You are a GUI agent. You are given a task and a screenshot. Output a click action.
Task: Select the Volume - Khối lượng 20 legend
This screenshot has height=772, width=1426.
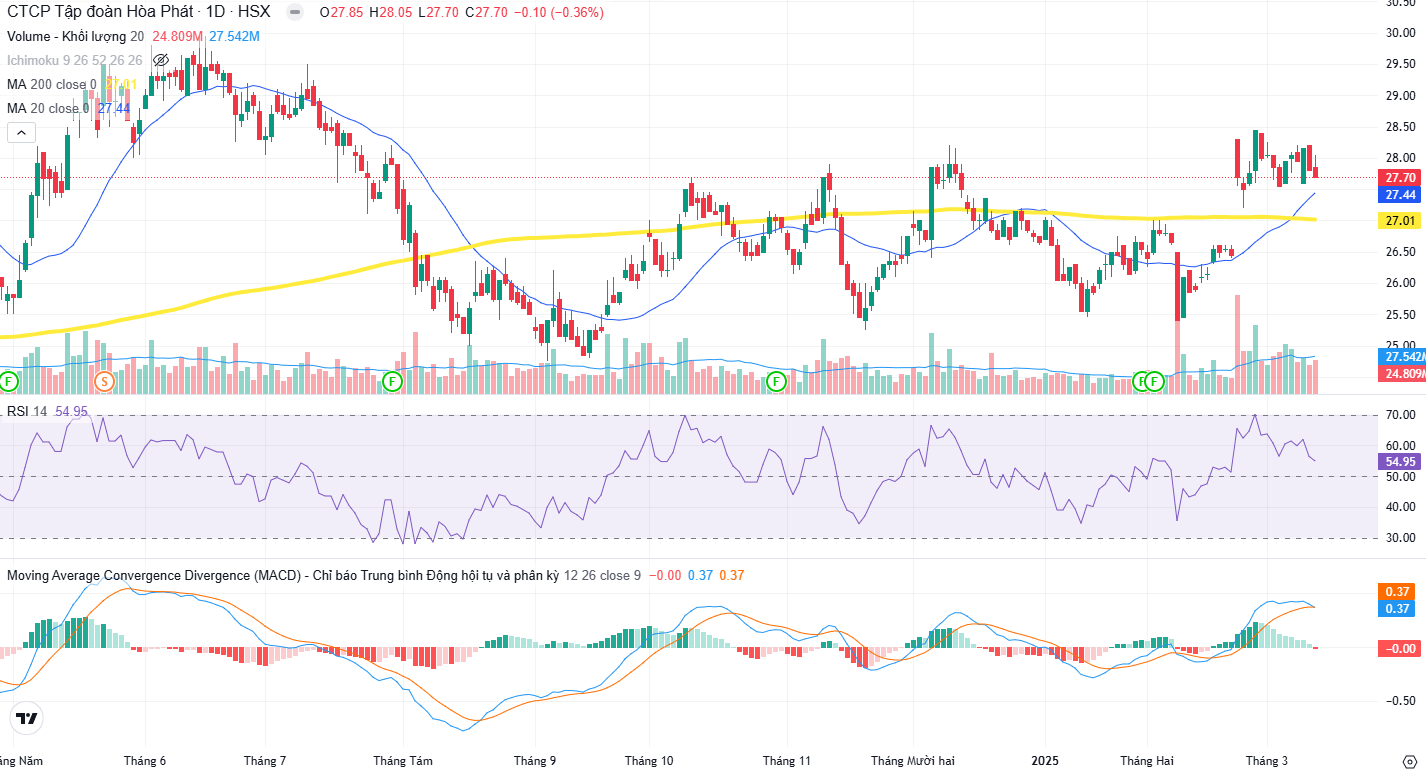(x=76, y=36)
